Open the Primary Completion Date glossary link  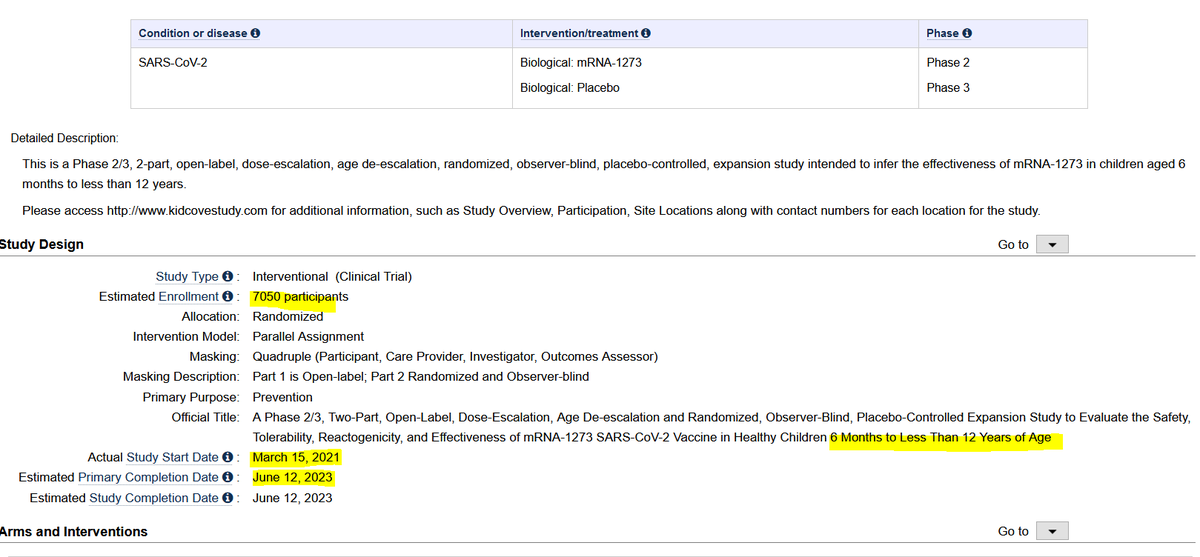148,478
